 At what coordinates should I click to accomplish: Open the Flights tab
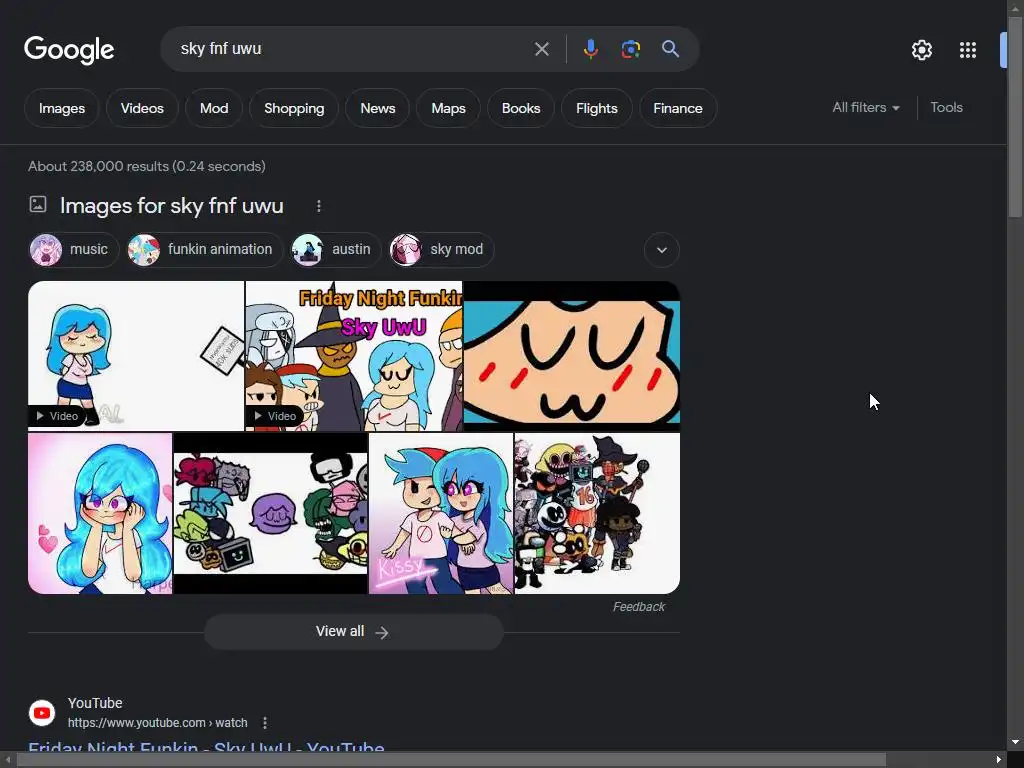pyautogui.click(x=596, y=108)
